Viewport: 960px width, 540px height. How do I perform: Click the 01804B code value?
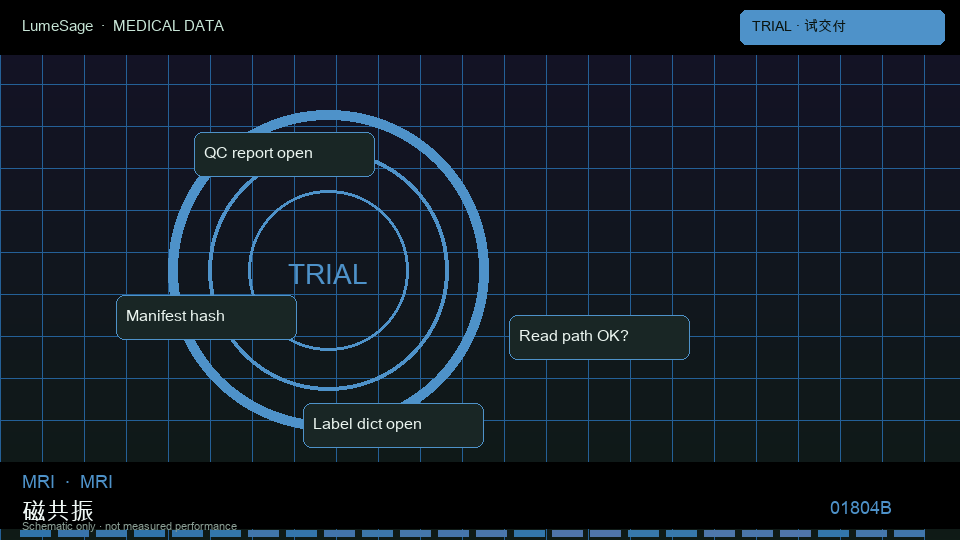(x=860, y=508)
